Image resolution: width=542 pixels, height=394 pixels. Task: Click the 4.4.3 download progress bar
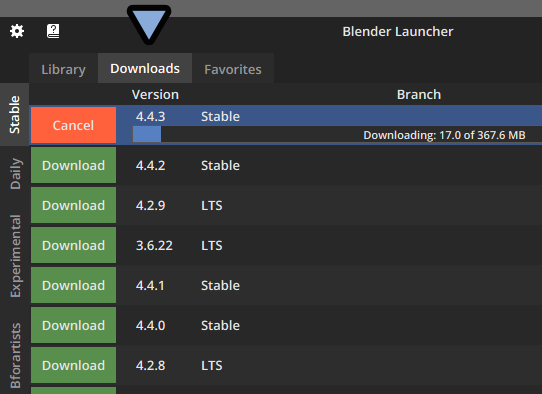coord(337,134)
